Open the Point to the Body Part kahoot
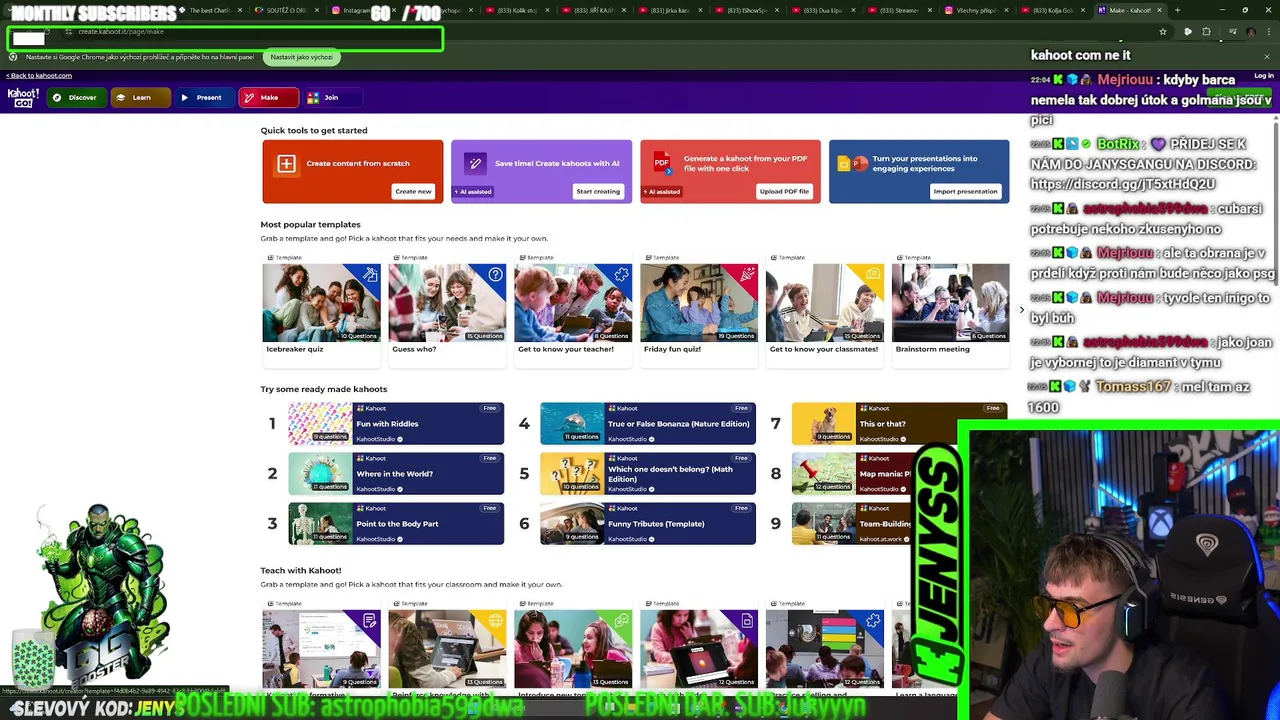The image size is (1280, 720). click(x=396, y=524)
